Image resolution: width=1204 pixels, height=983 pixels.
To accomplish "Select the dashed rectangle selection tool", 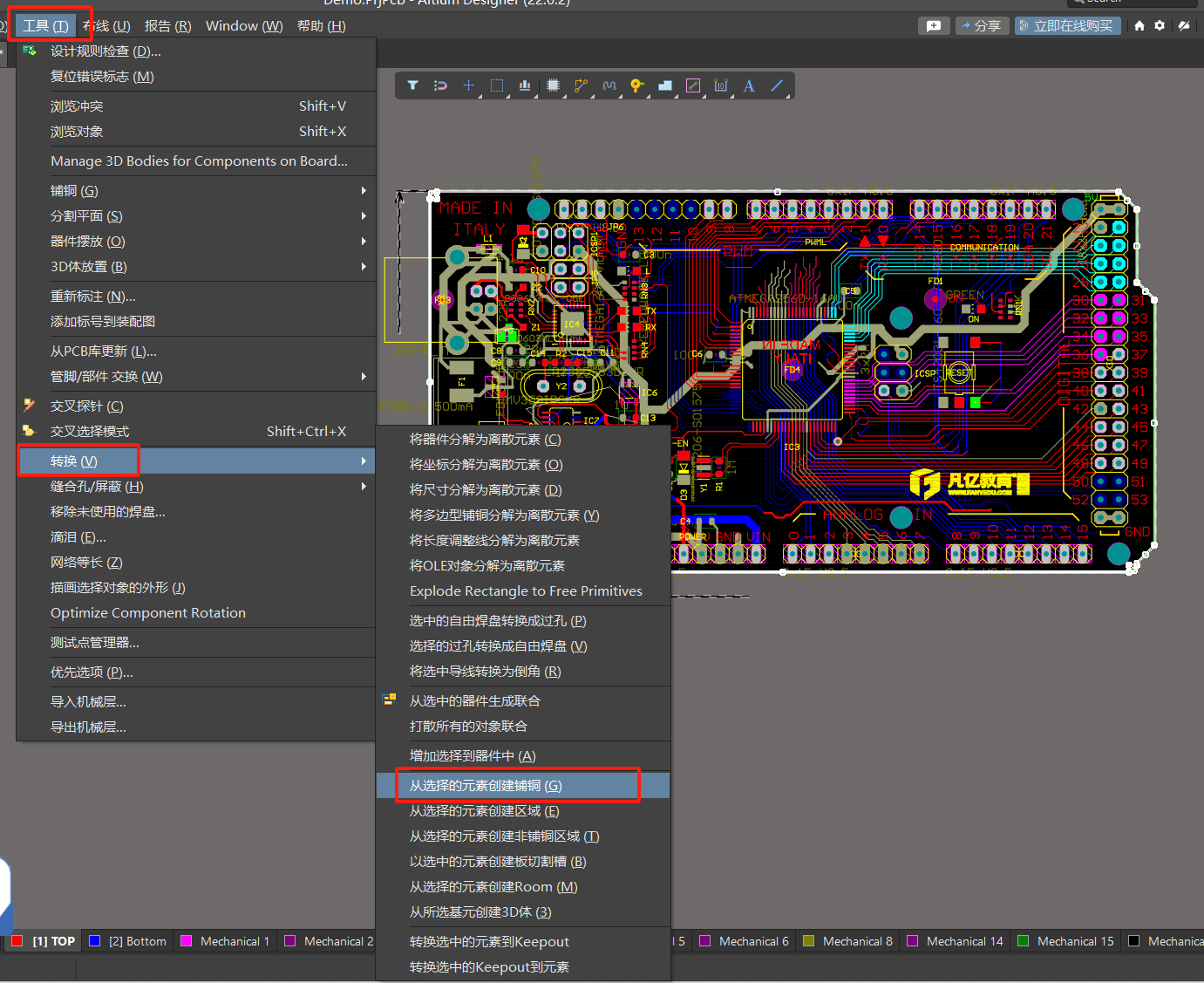I will click(497, 85).
